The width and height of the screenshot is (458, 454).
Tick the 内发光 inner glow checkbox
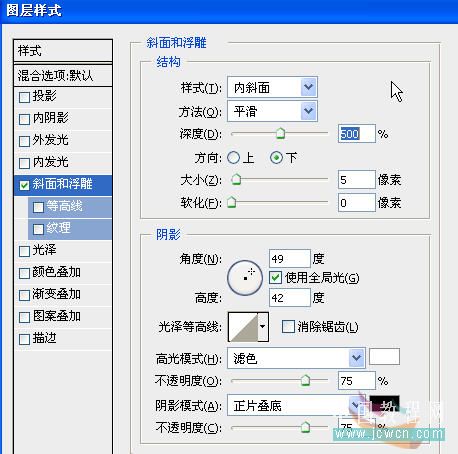pyautogui.click(x=24, y=163)
